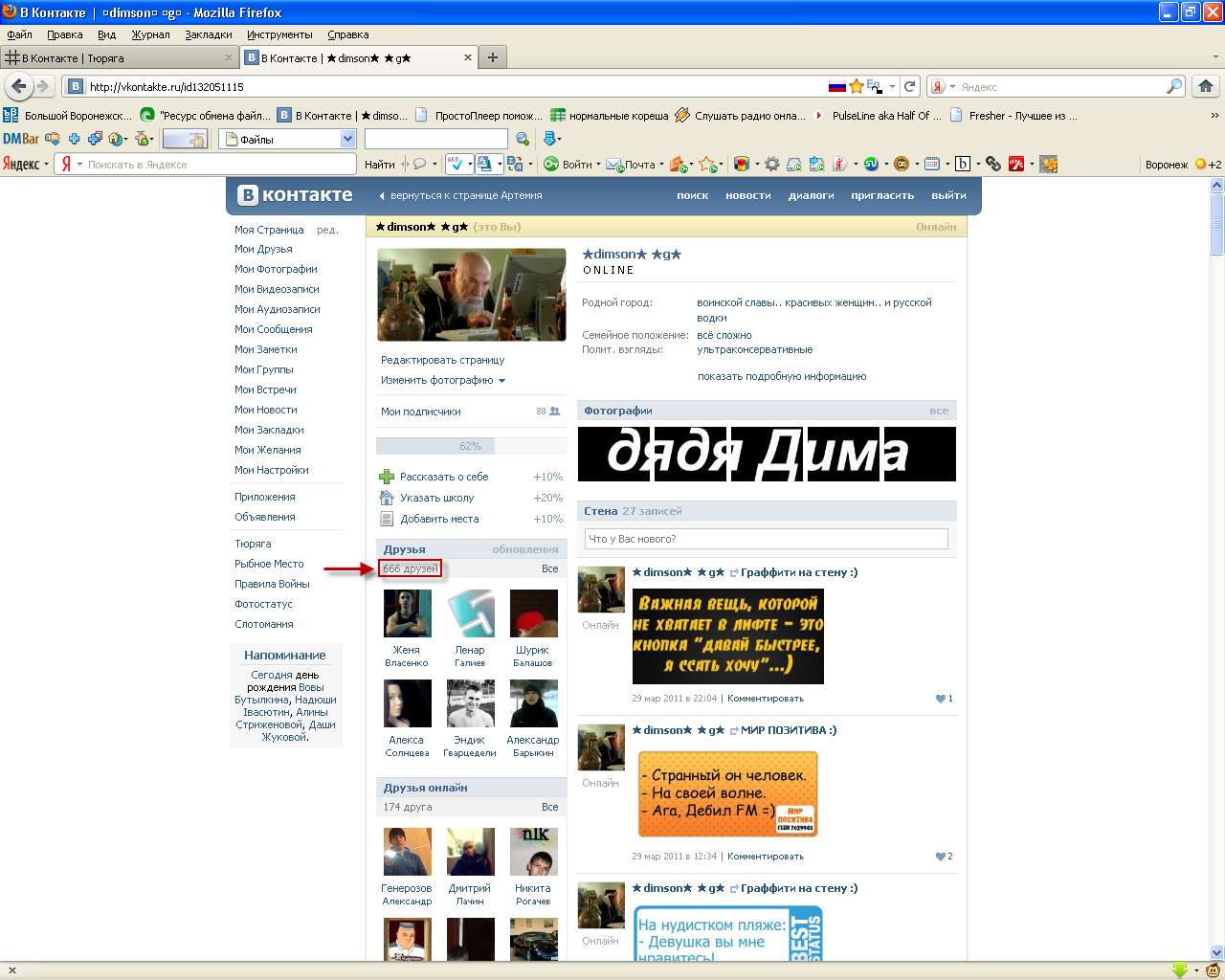Click the blue plus icon on DMBar
The image size is (1225, 980).
(74, 139)
